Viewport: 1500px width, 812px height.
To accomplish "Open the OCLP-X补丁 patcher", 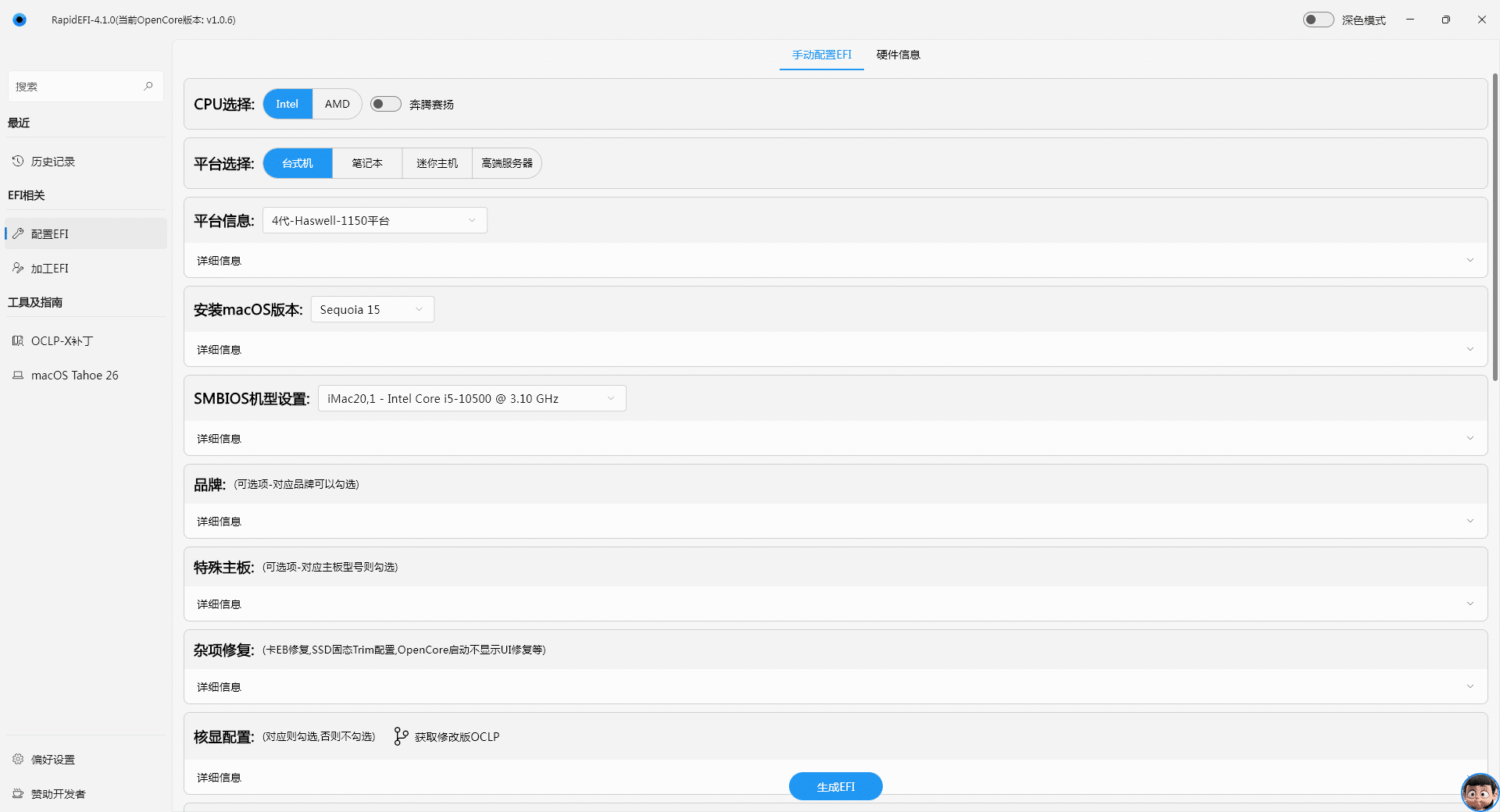I will click(x=62, y=340).
